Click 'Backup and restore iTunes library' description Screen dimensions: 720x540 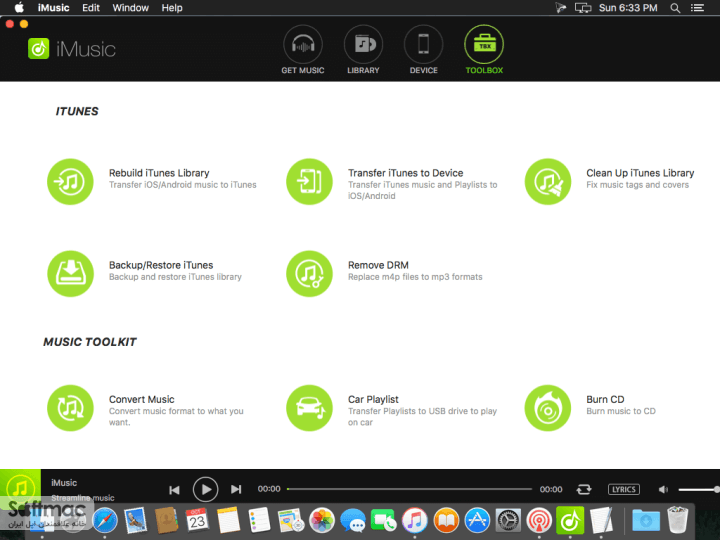pos(175,277)
